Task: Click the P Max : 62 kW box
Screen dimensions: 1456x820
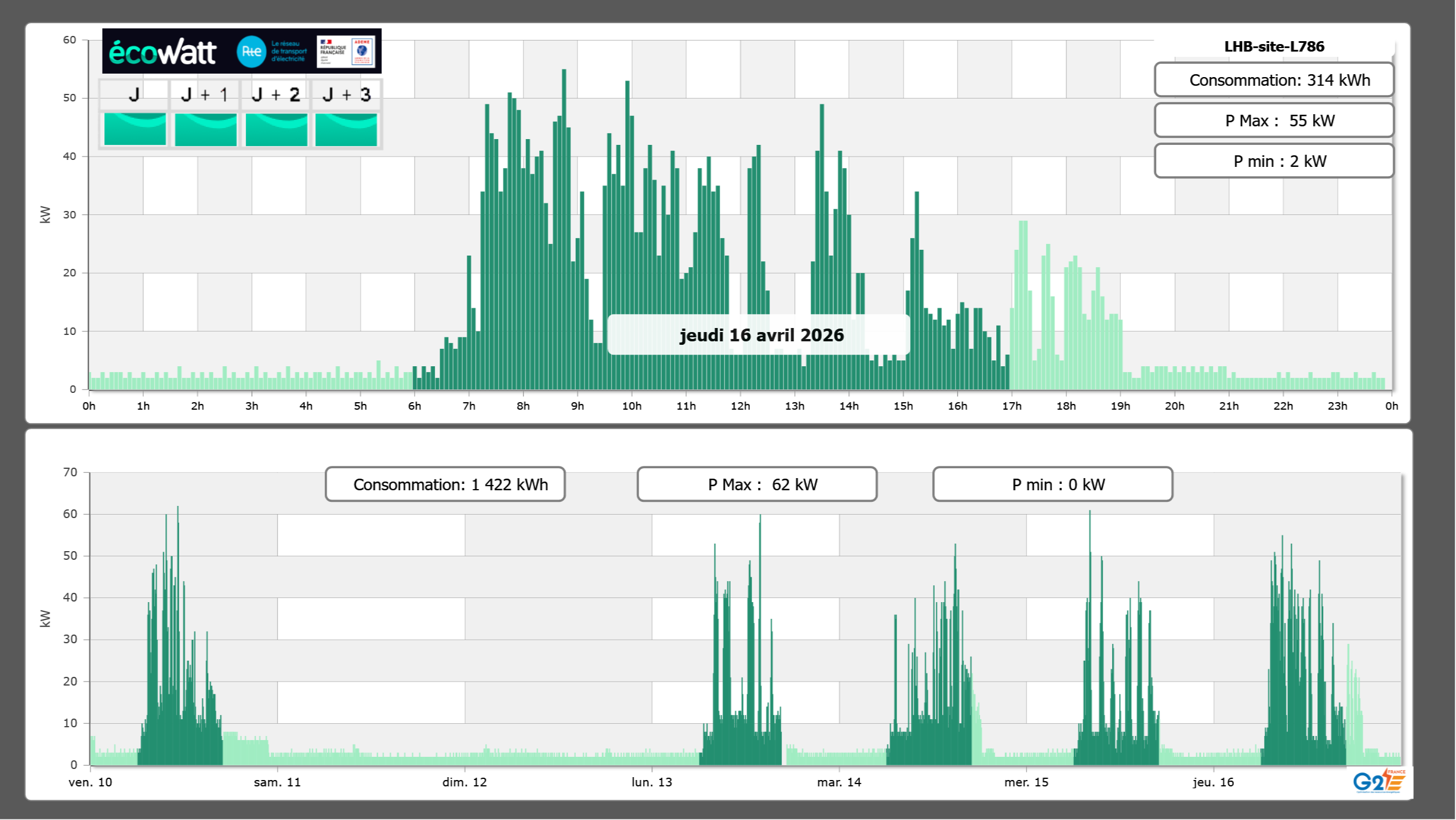Action: [756, 484]
